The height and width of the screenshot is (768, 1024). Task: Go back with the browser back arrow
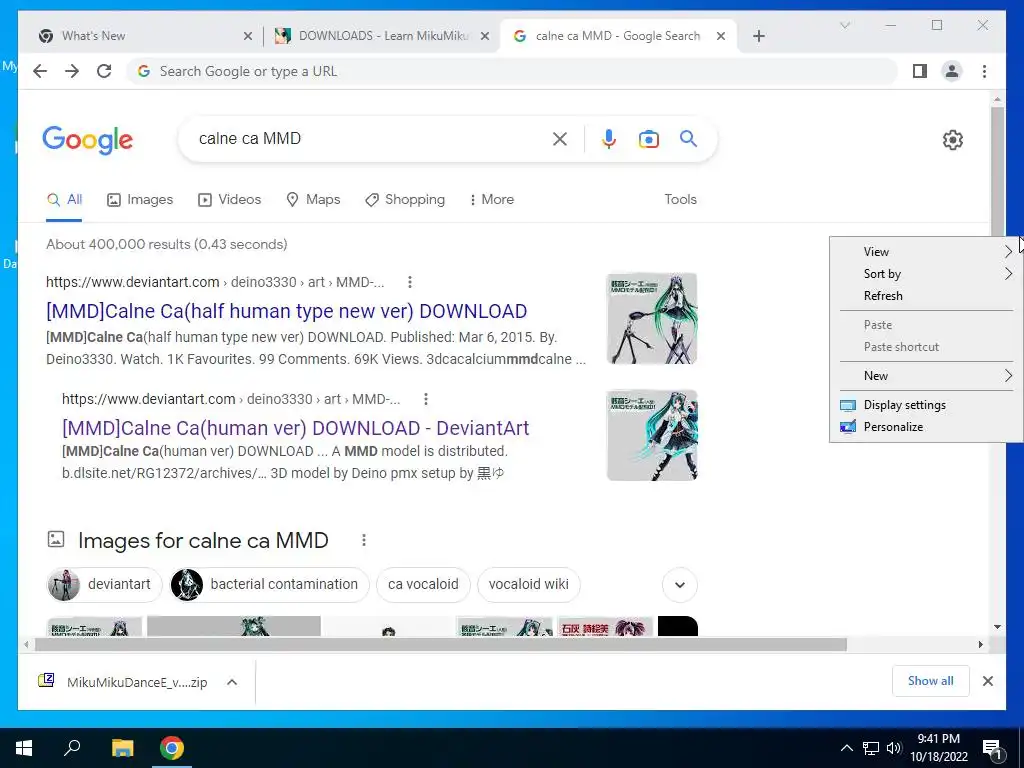(x=40, y=71)
